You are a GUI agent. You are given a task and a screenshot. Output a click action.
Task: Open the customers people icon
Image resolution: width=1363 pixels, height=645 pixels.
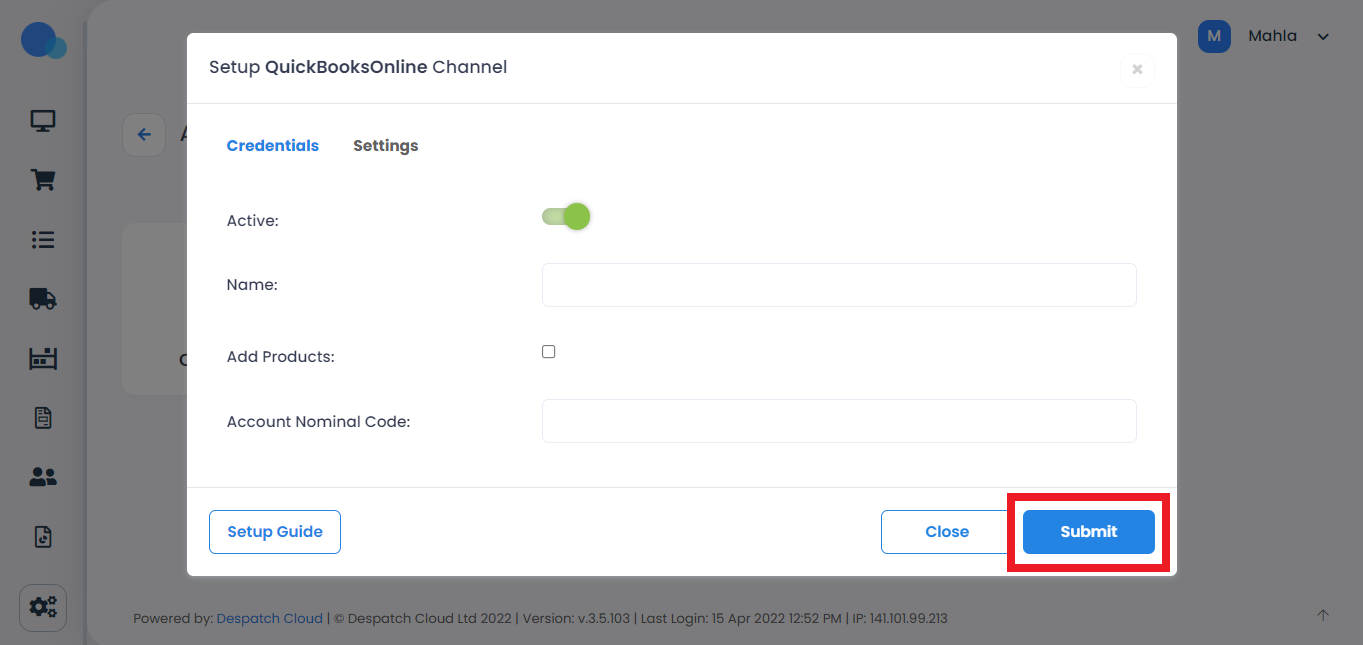coord(43,477)
